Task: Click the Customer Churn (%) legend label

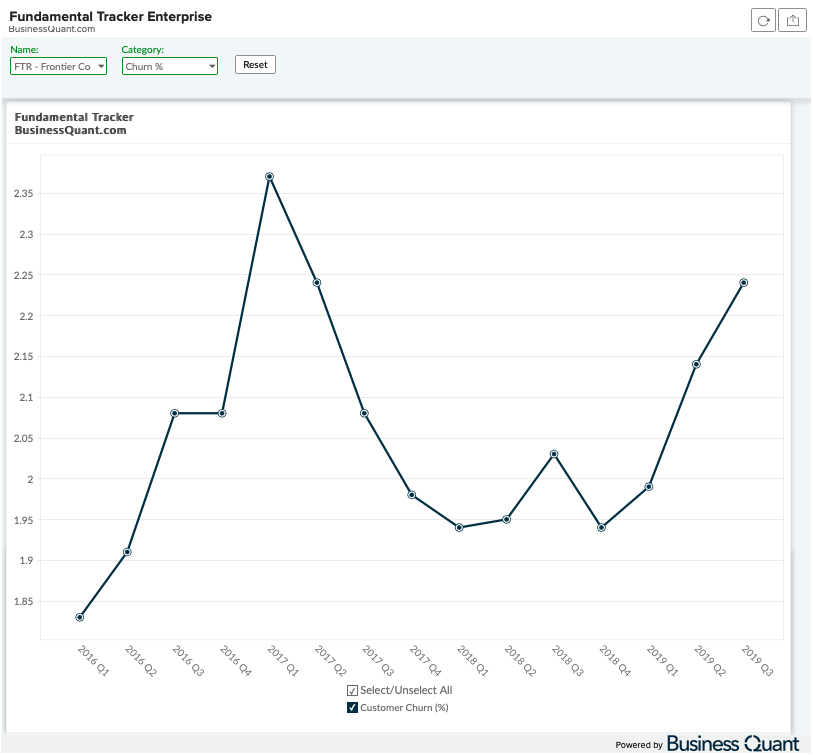Action: (404, 708)
